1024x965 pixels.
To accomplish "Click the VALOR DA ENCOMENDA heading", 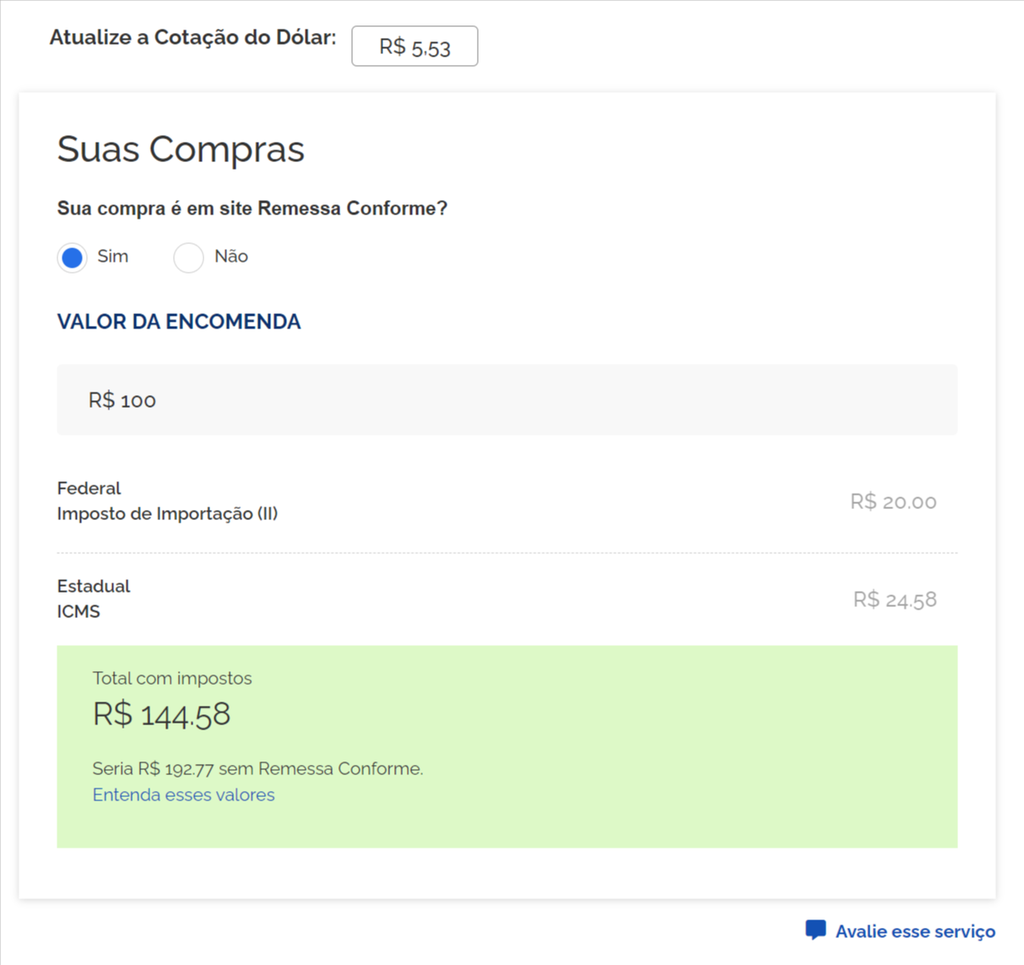I will coord(179,322).
